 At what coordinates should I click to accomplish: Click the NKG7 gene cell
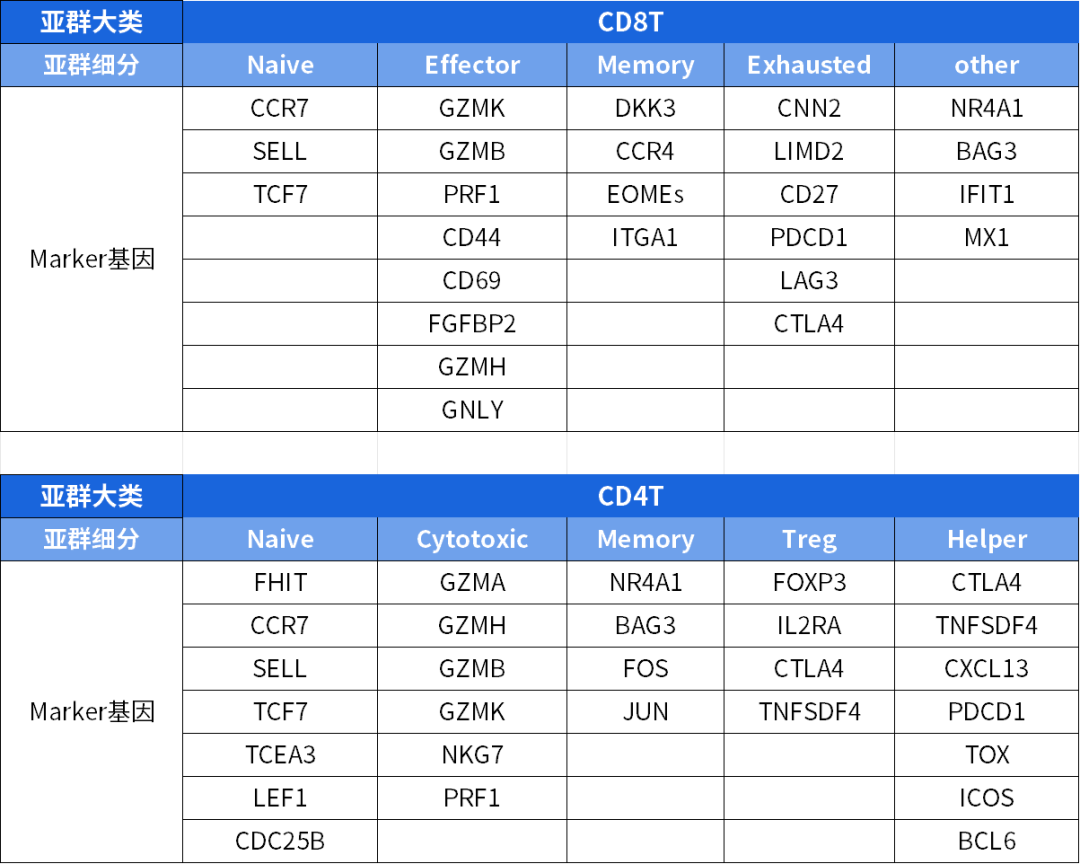472,755
